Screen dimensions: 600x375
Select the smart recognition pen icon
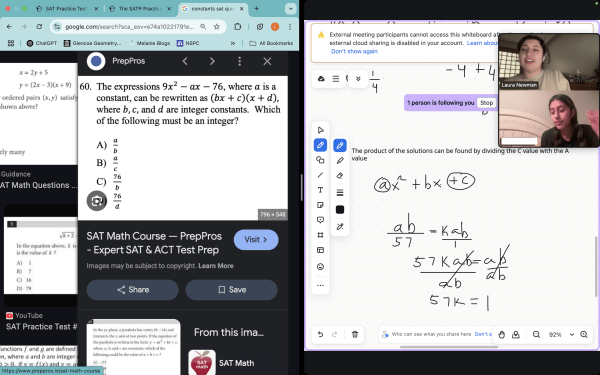tap(340, 227)
